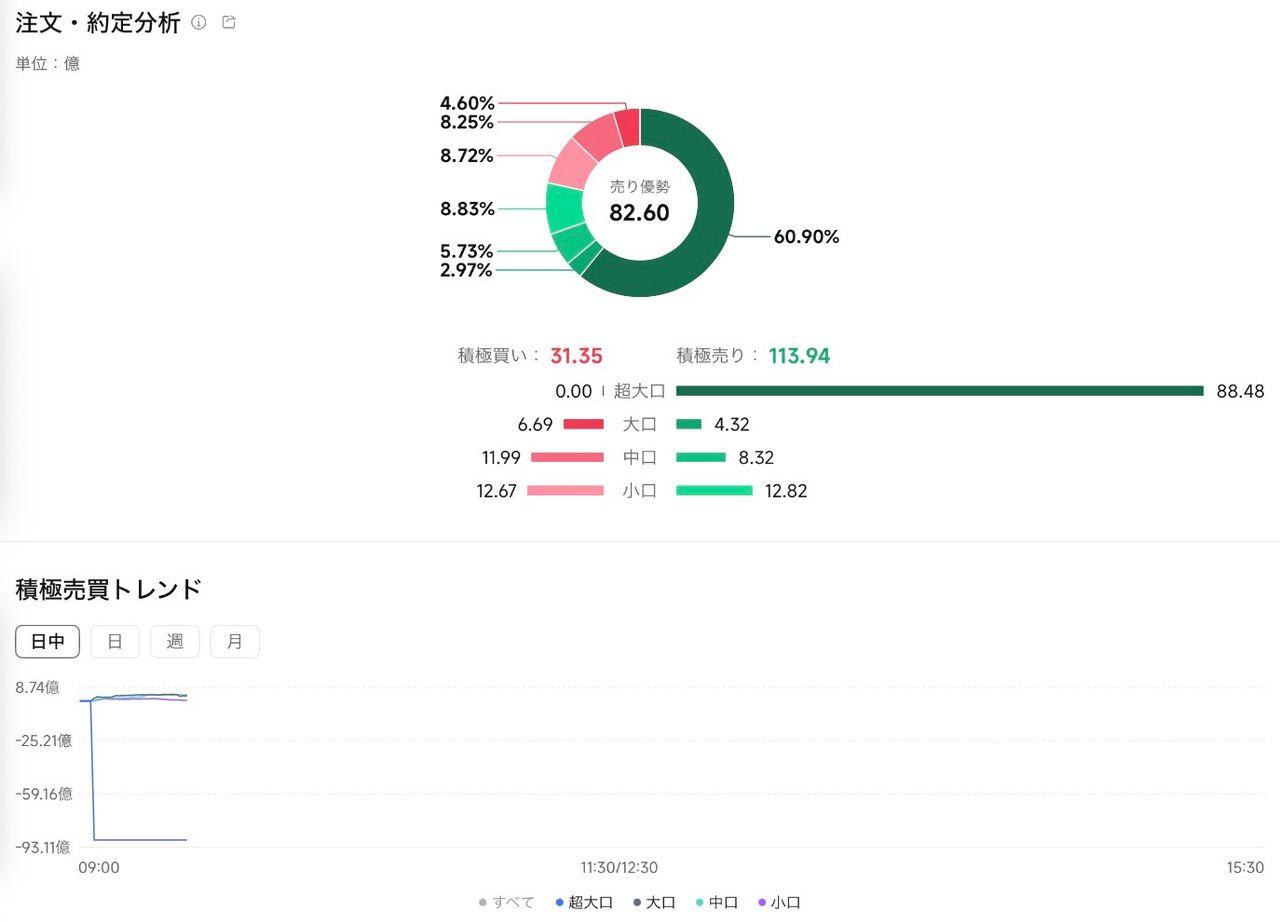1280x921 pixels.
Task: Toggle the 超大口 legend series
Action: pyautogui.click(x=584, y=902)
